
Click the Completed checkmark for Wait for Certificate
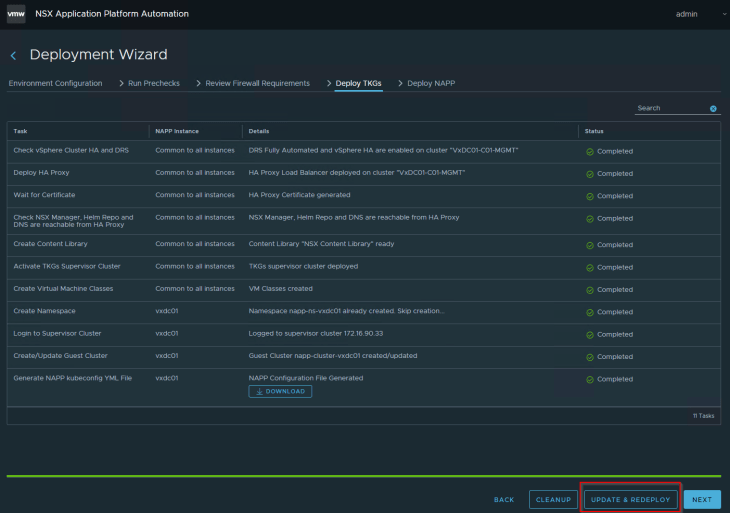click(x=590, y=196)
